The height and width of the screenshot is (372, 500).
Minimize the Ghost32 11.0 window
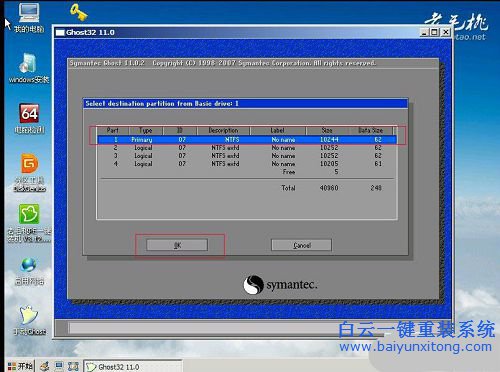[424, 32]
